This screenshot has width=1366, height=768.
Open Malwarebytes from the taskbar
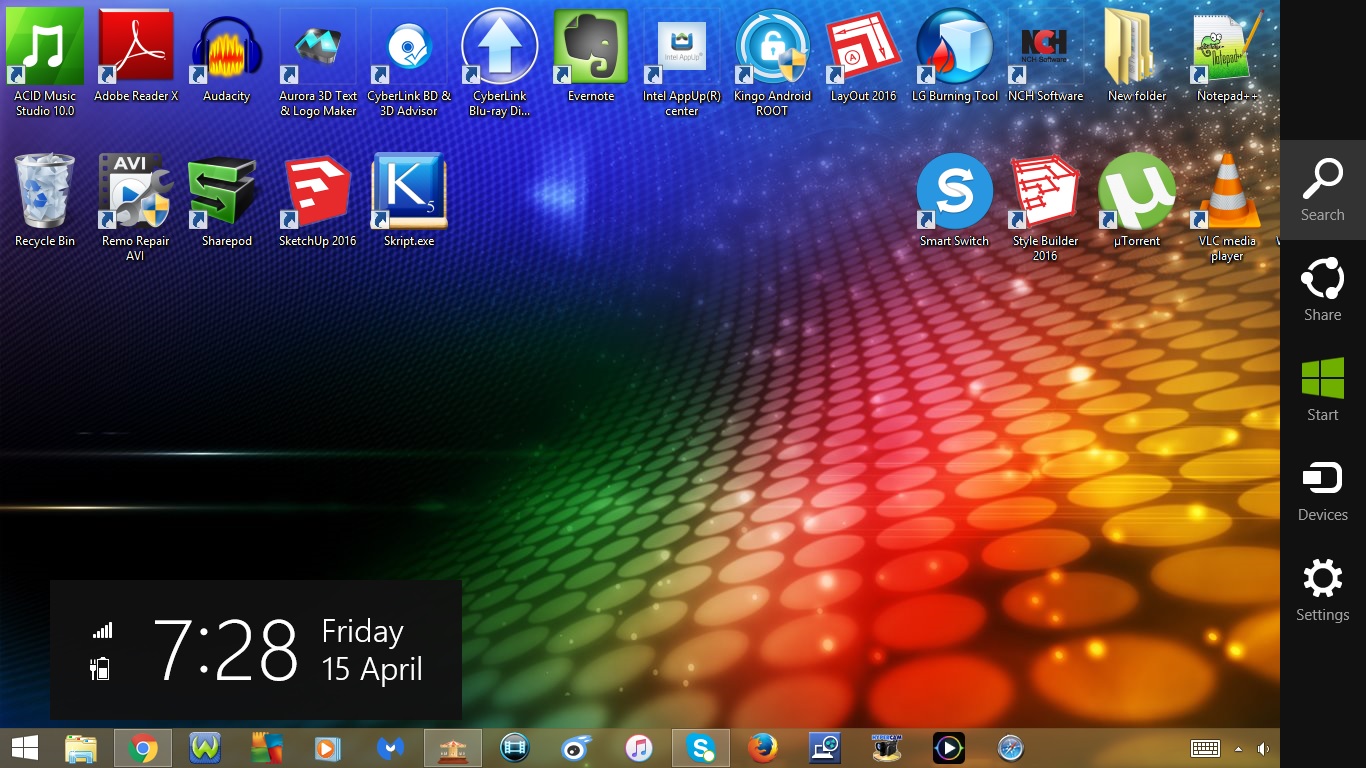pyautogui.click(x=391, y=748)
